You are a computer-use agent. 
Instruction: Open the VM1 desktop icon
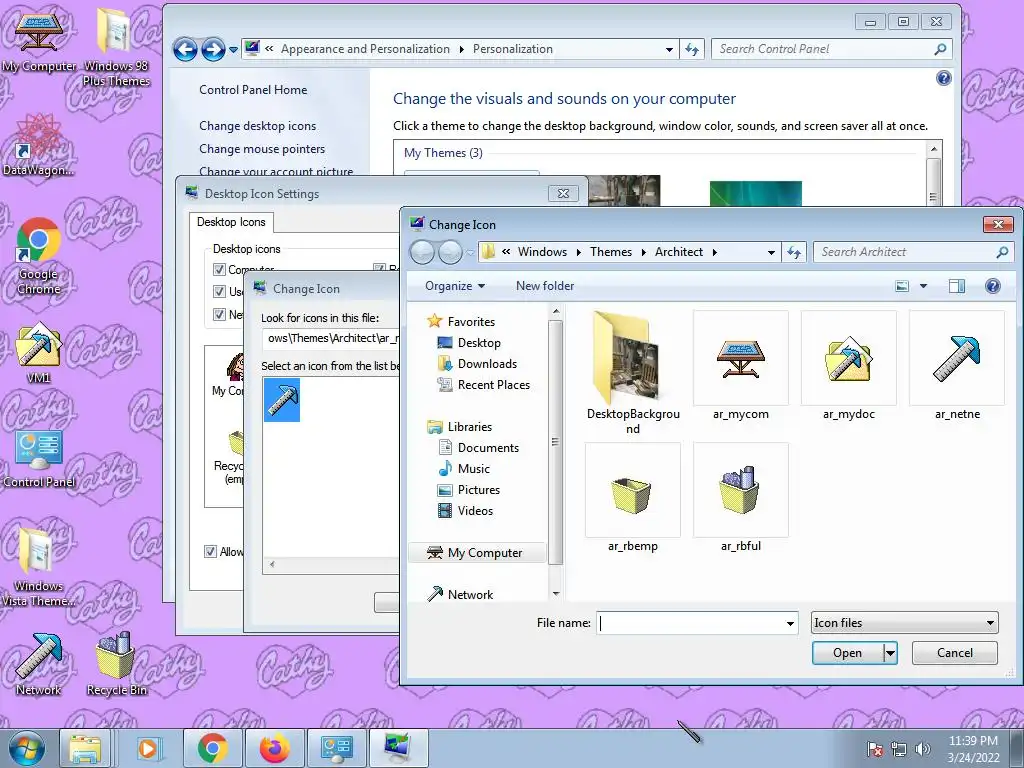tap(39, 351)
